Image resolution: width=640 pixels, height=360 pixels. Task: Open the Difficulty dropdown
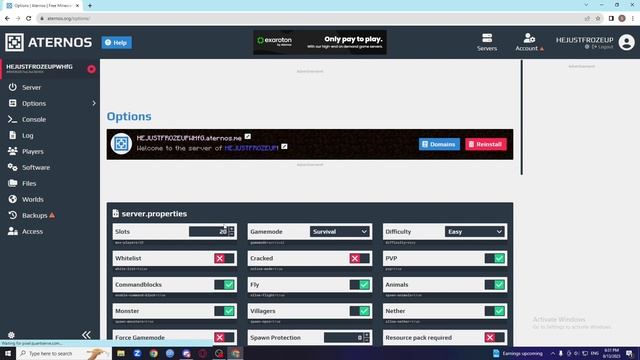point(475,231)
